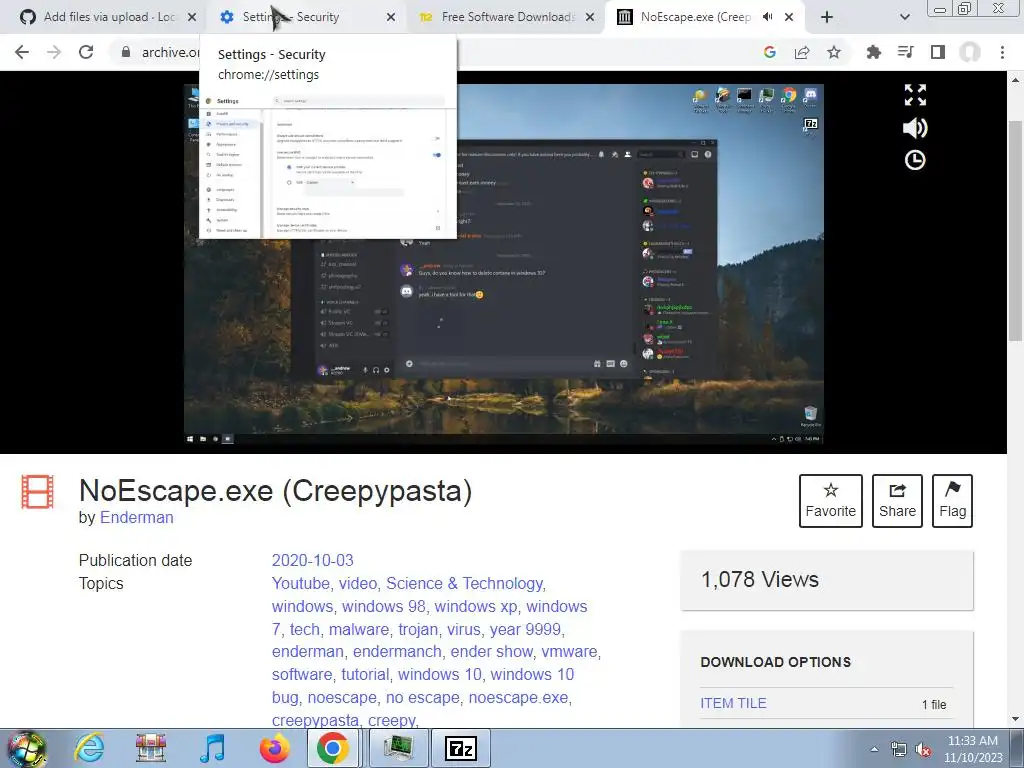The width and height of the screenshot is (1024, 768).
Task: Close the Free Software Downloads tab
Action: tap(590, 17)
